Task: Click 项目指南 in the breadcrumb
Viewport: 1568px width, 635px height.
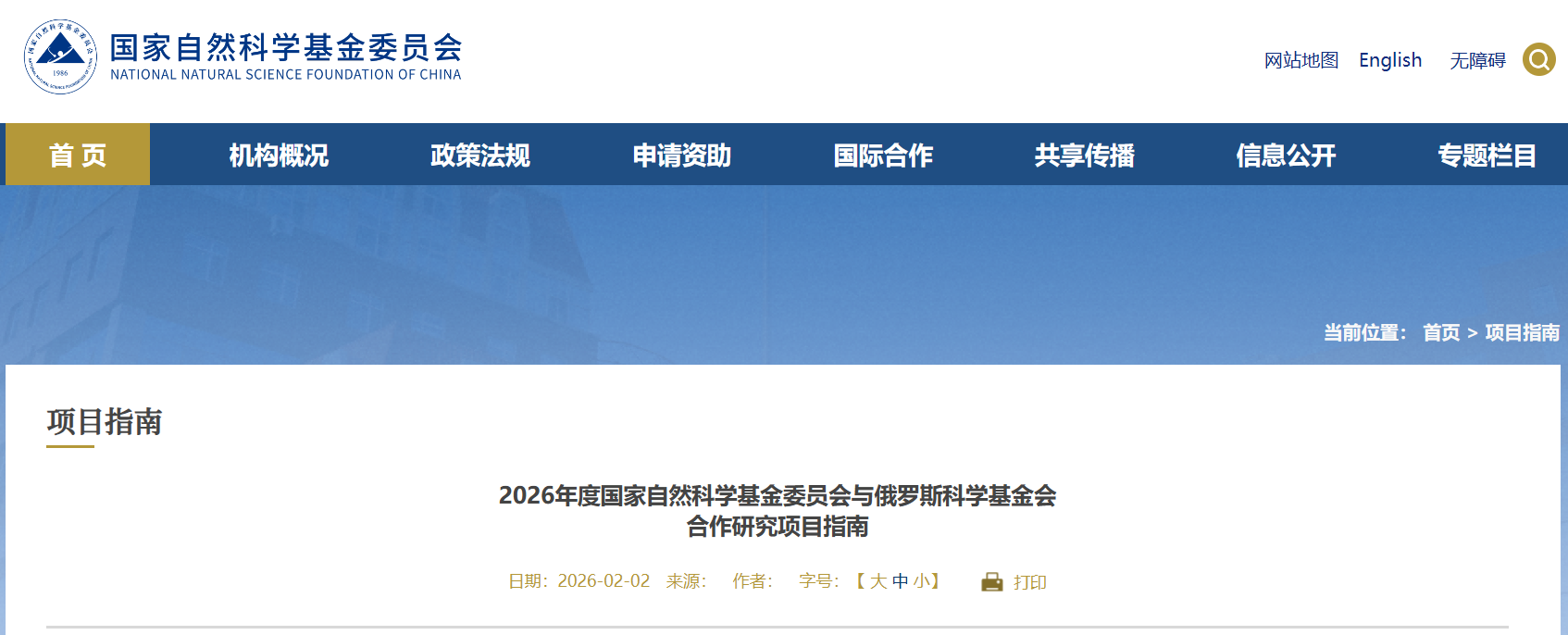Action: tap(1523, 332)
